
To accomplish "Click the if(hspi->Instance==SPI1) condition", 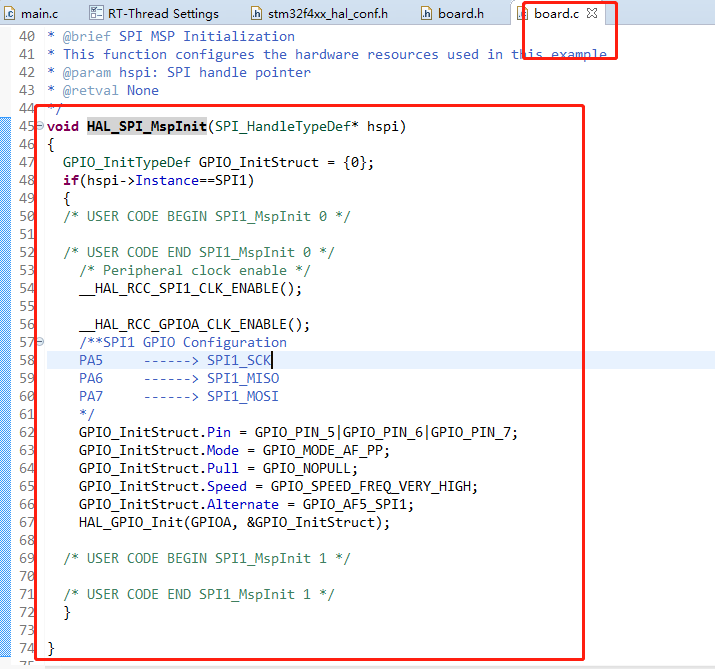I will [x=158, y=181].
